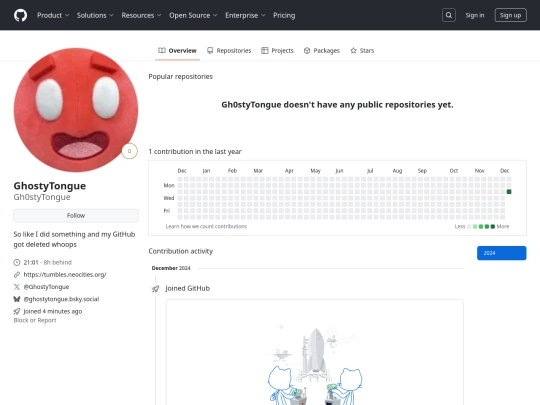The height and width of the screenshot is (405, 540).
Task: Click the dark green contribution square in December
Action: click(509, 192)
